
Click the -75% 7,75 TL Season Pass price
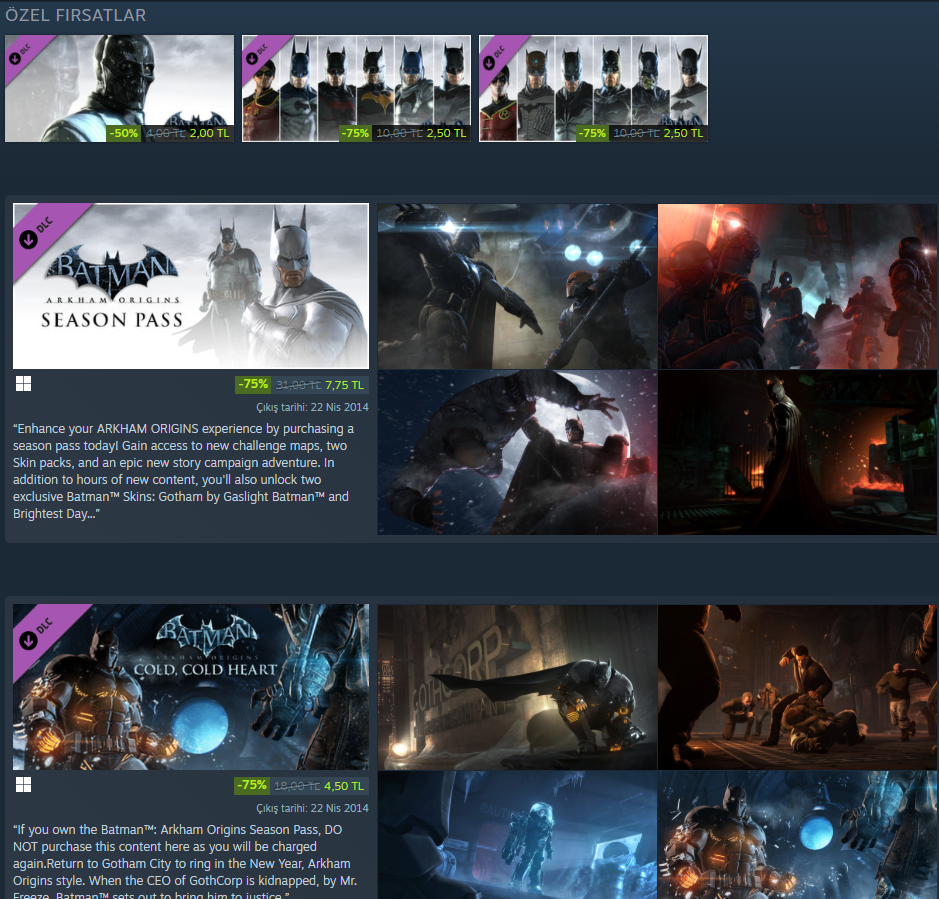pos(301,385)
